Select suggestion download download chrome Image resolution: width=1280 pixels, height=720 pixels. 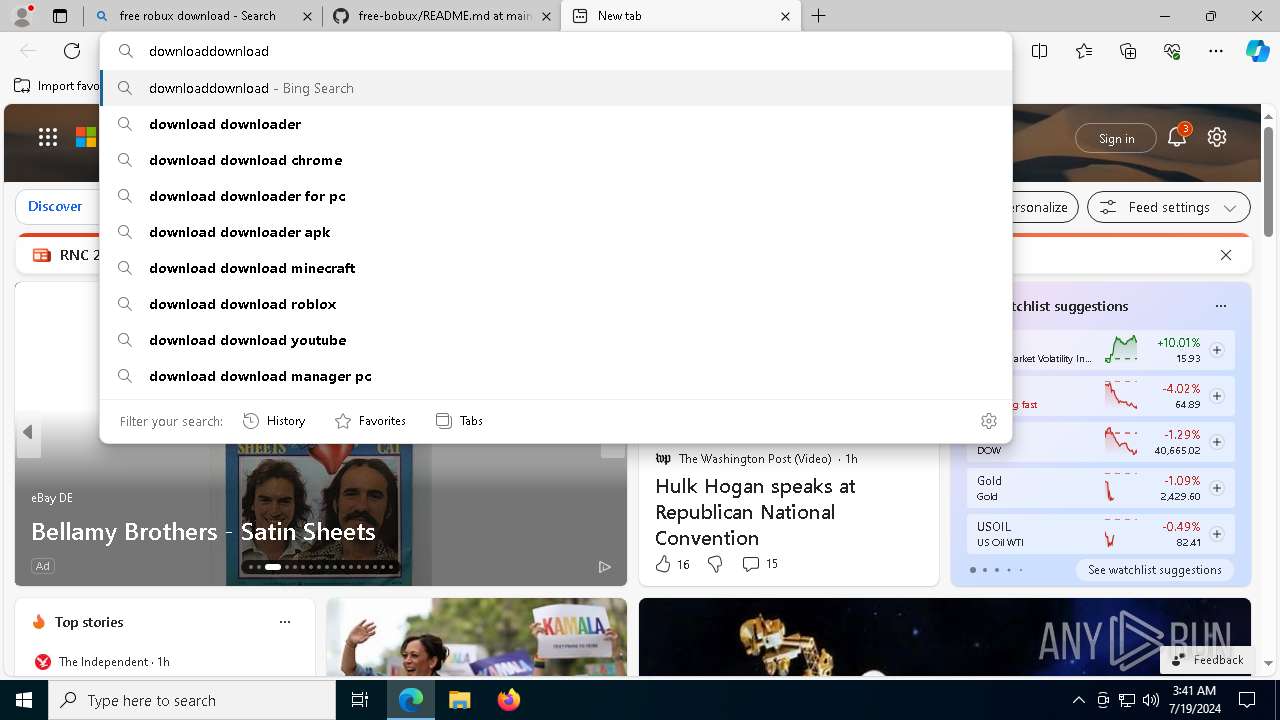556,160
